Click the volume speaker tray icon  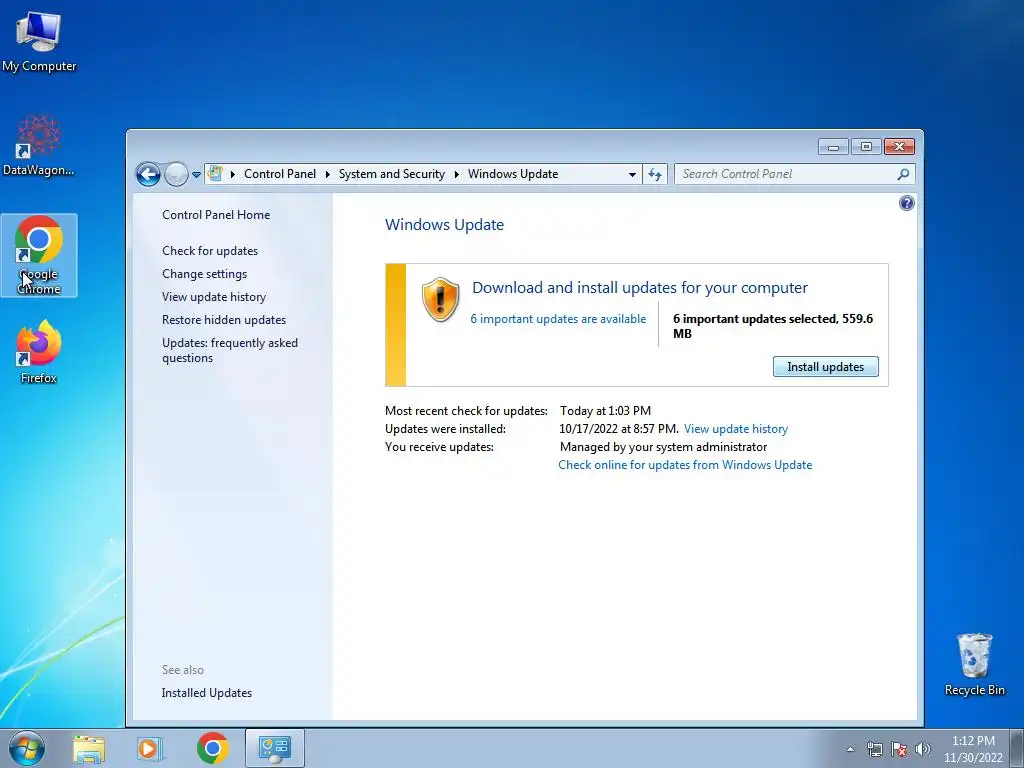coord(923,749)
